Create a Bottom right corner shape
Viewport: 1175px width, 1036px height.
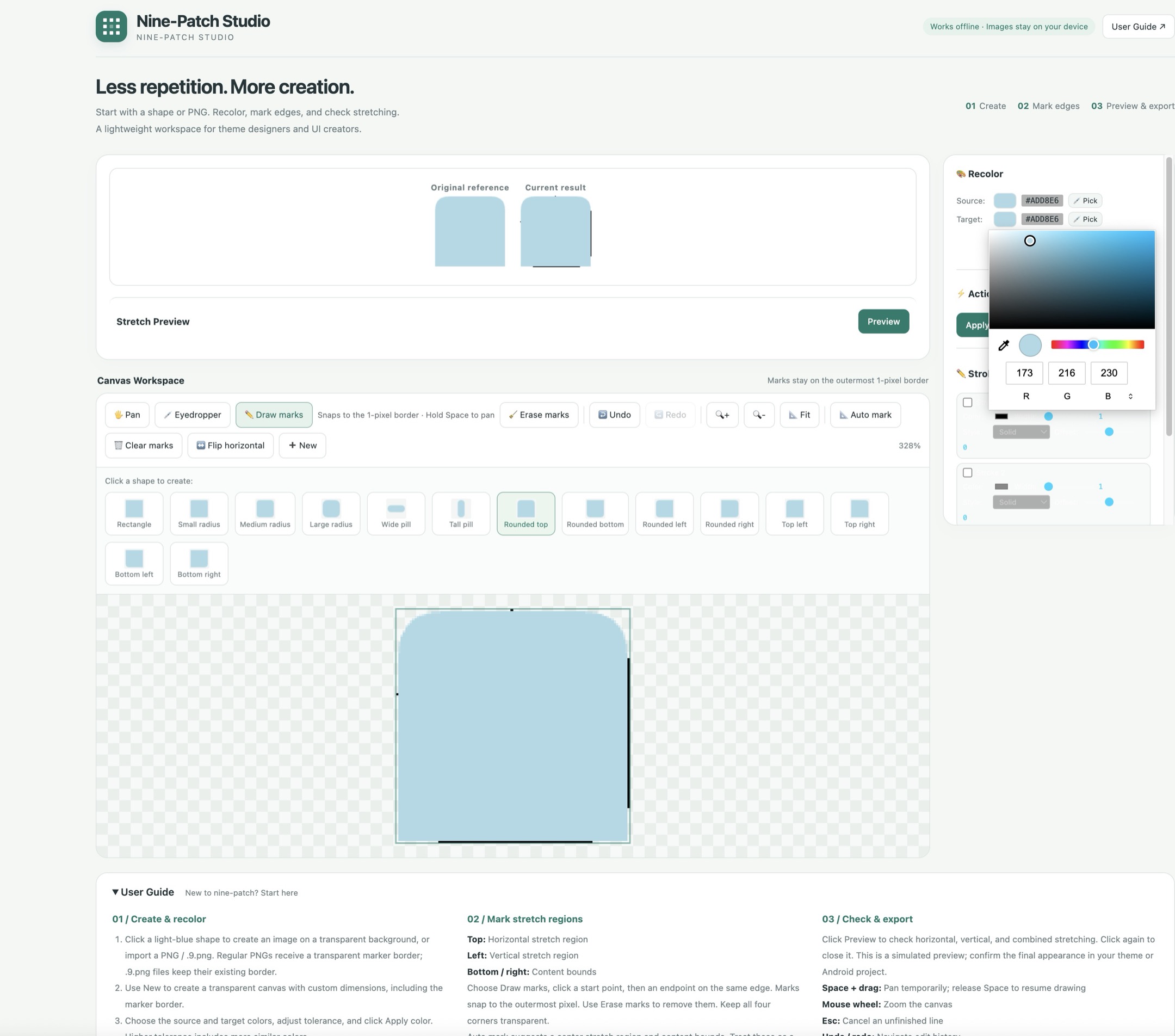(x=199, y=563)
